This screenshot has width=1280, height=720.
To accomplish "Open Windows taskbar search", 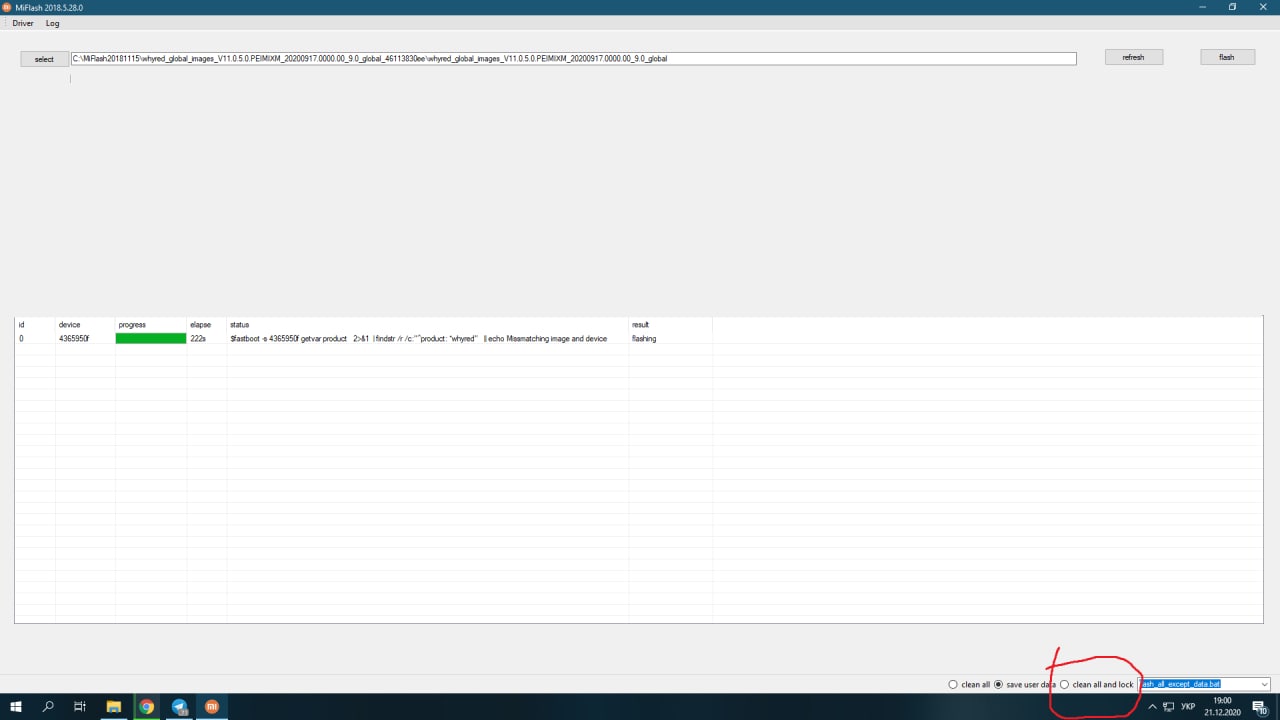I will pos(48,706).
